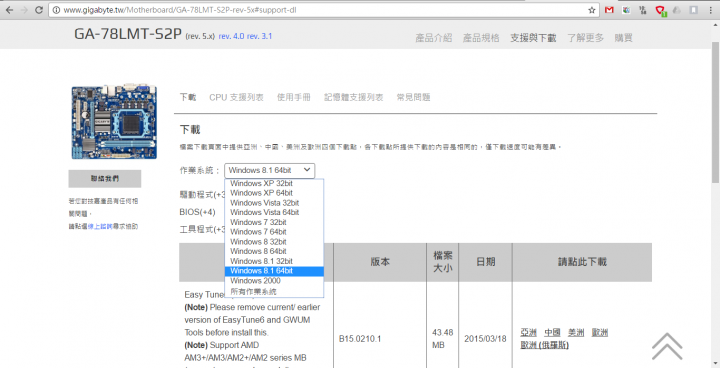Open the 支援與下載 nav item
This screenshot has height=368, width=720.
click(x=533, y=38)
